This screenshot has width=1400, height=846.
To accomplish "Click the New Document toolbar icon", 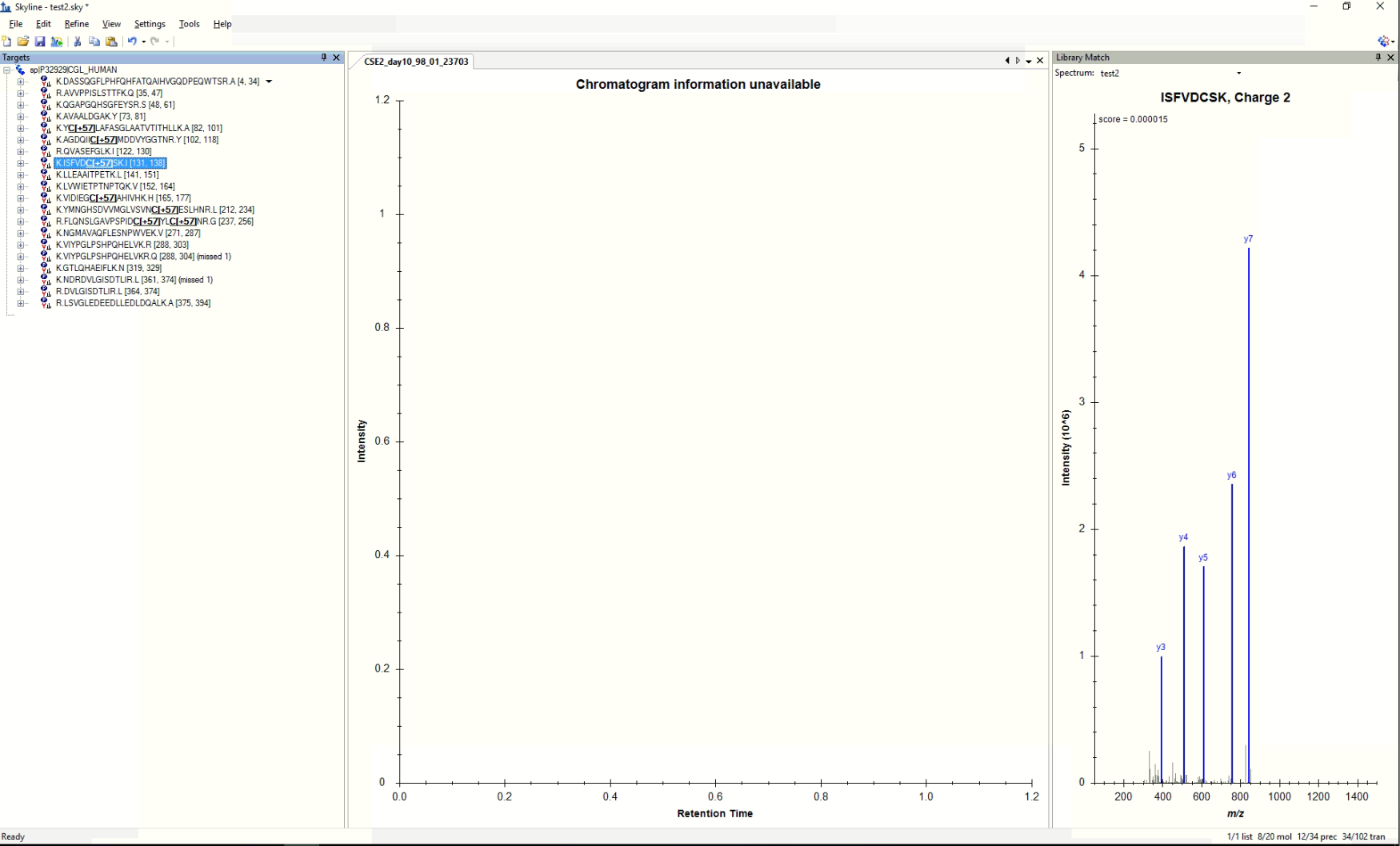I will (x=7, y=42).
